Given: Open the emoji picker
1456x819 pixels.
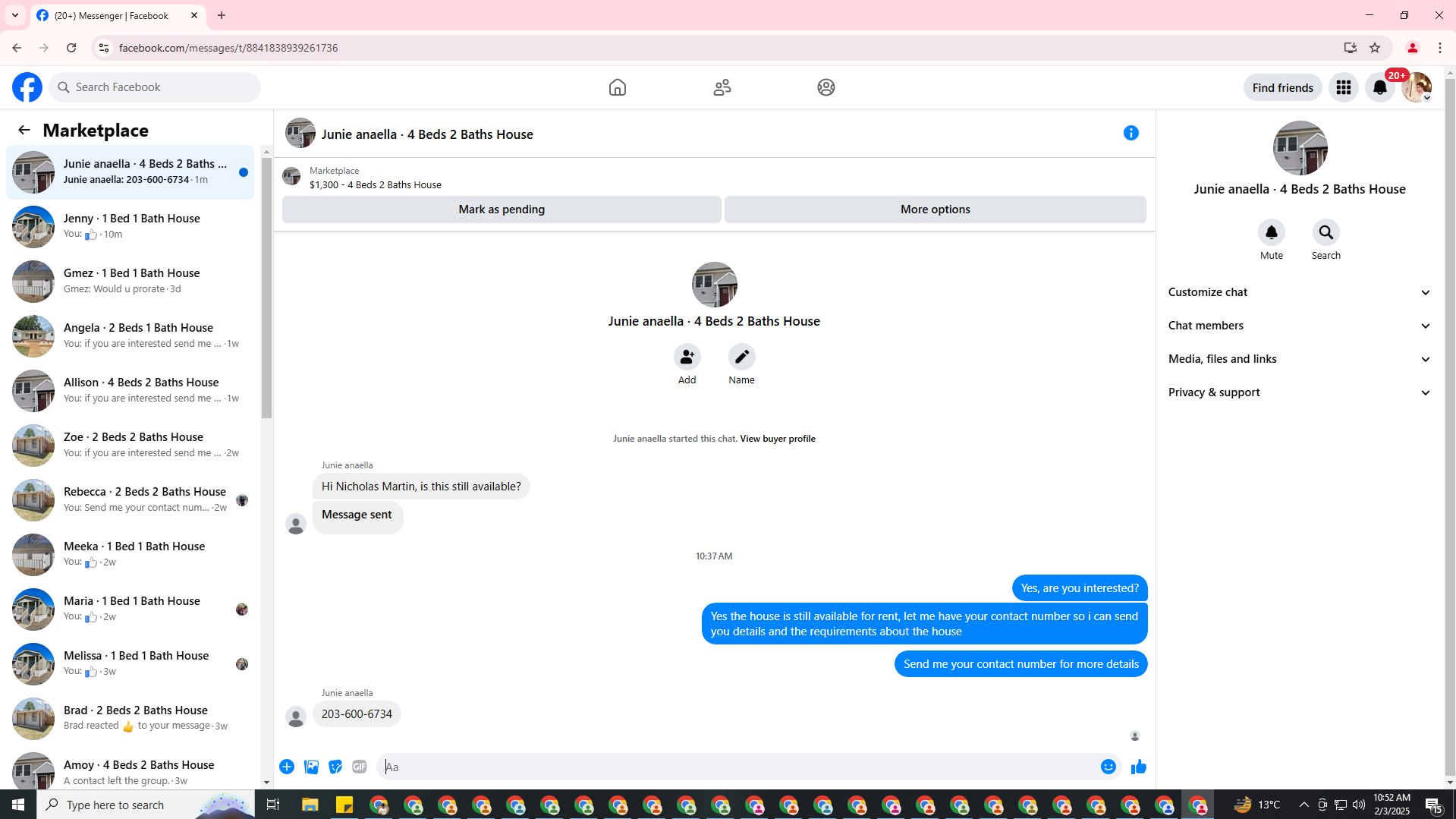Looking at the screenshot, I should 1109,767.
